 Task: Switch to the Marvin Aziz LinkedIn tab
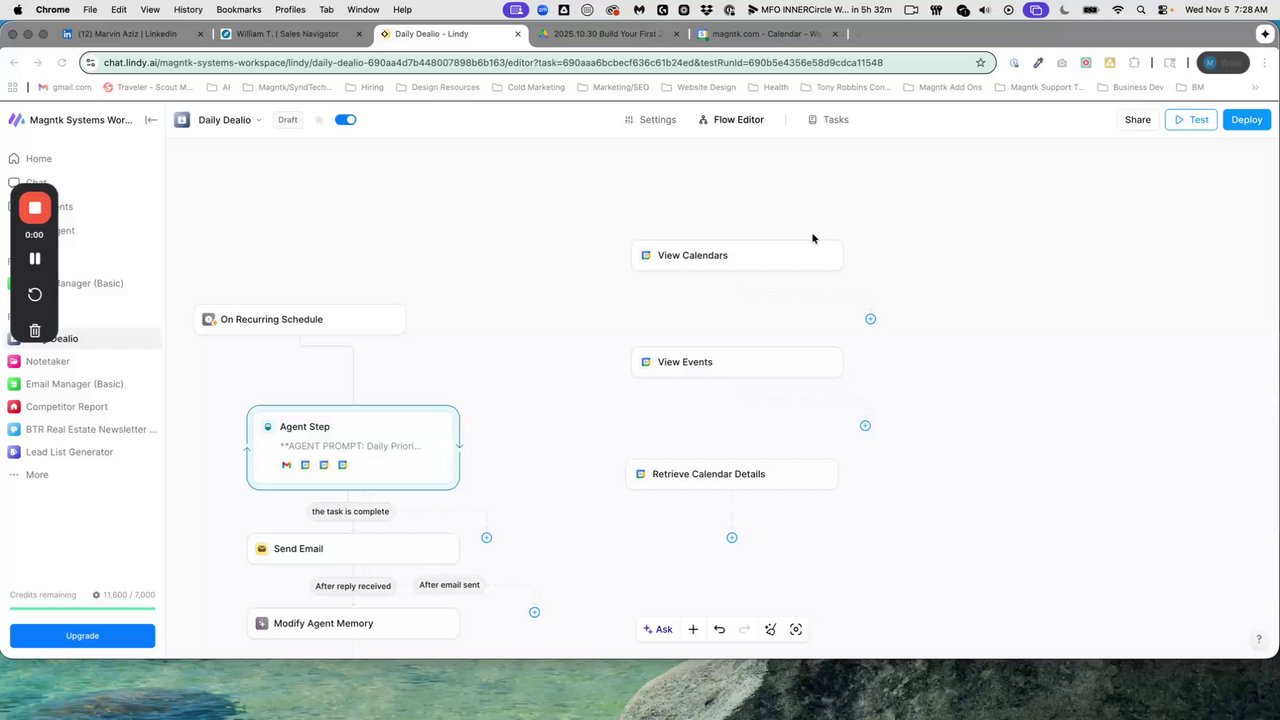coord(133,34)
